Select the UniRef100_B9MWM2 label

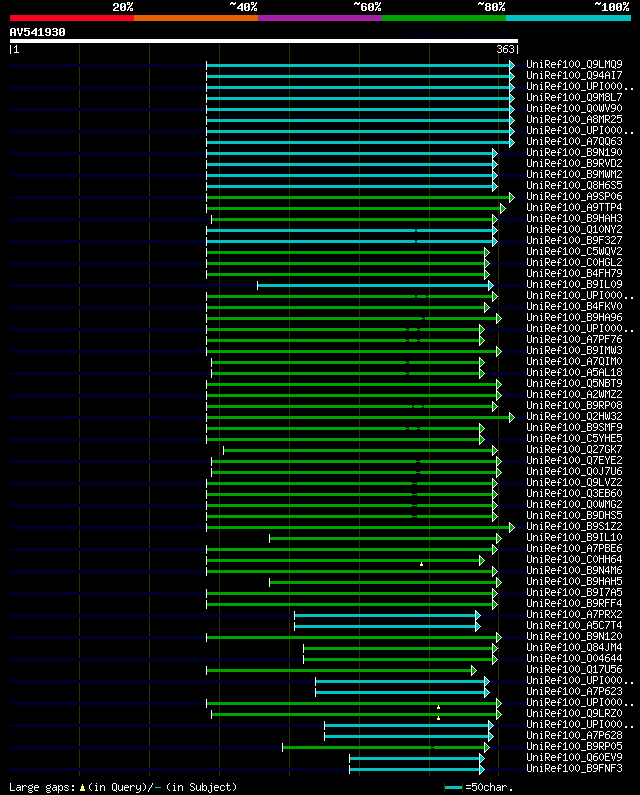click(574, 174)
